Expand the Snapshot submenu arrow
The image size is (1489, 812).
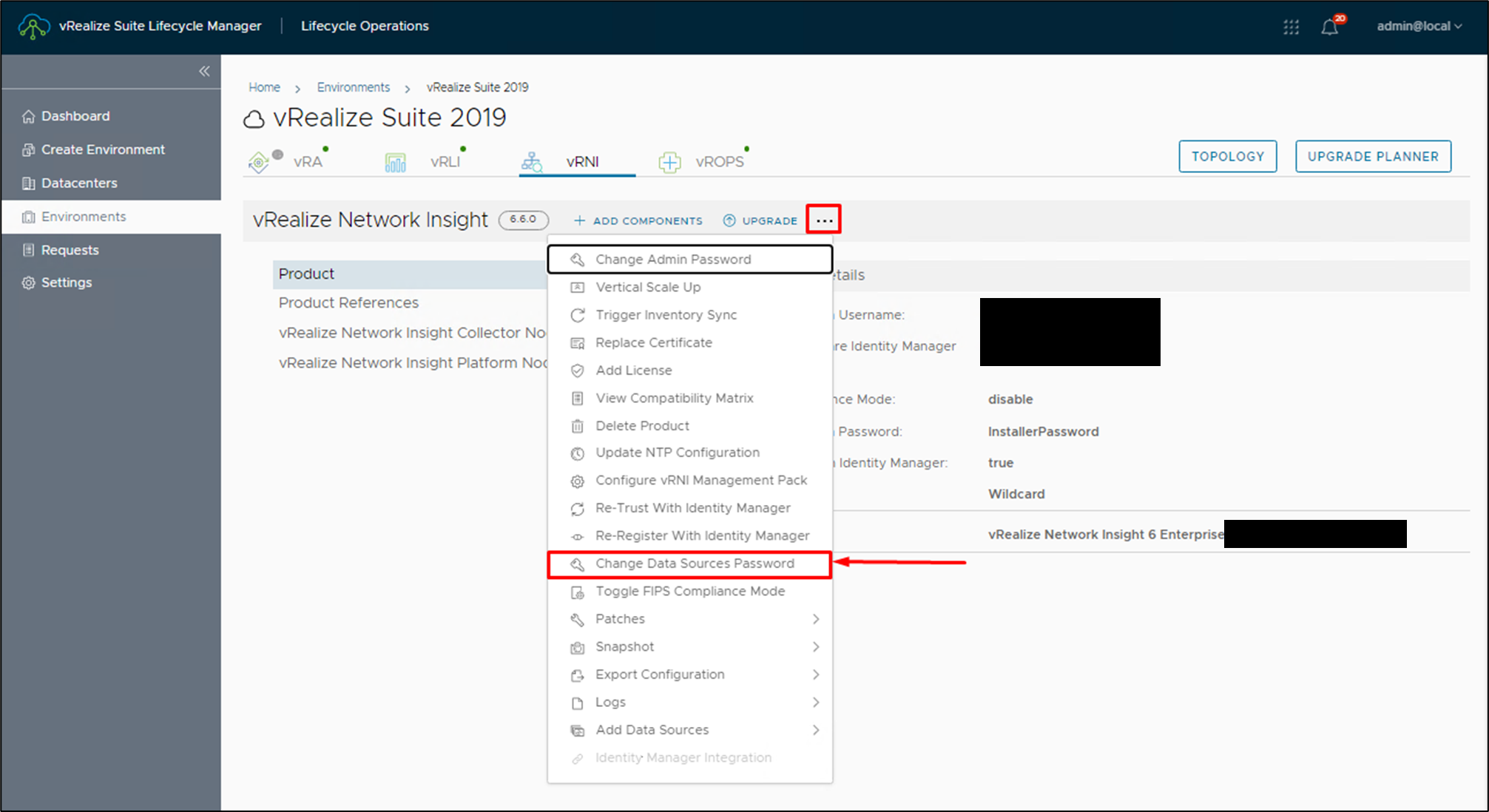pos(816,647)
